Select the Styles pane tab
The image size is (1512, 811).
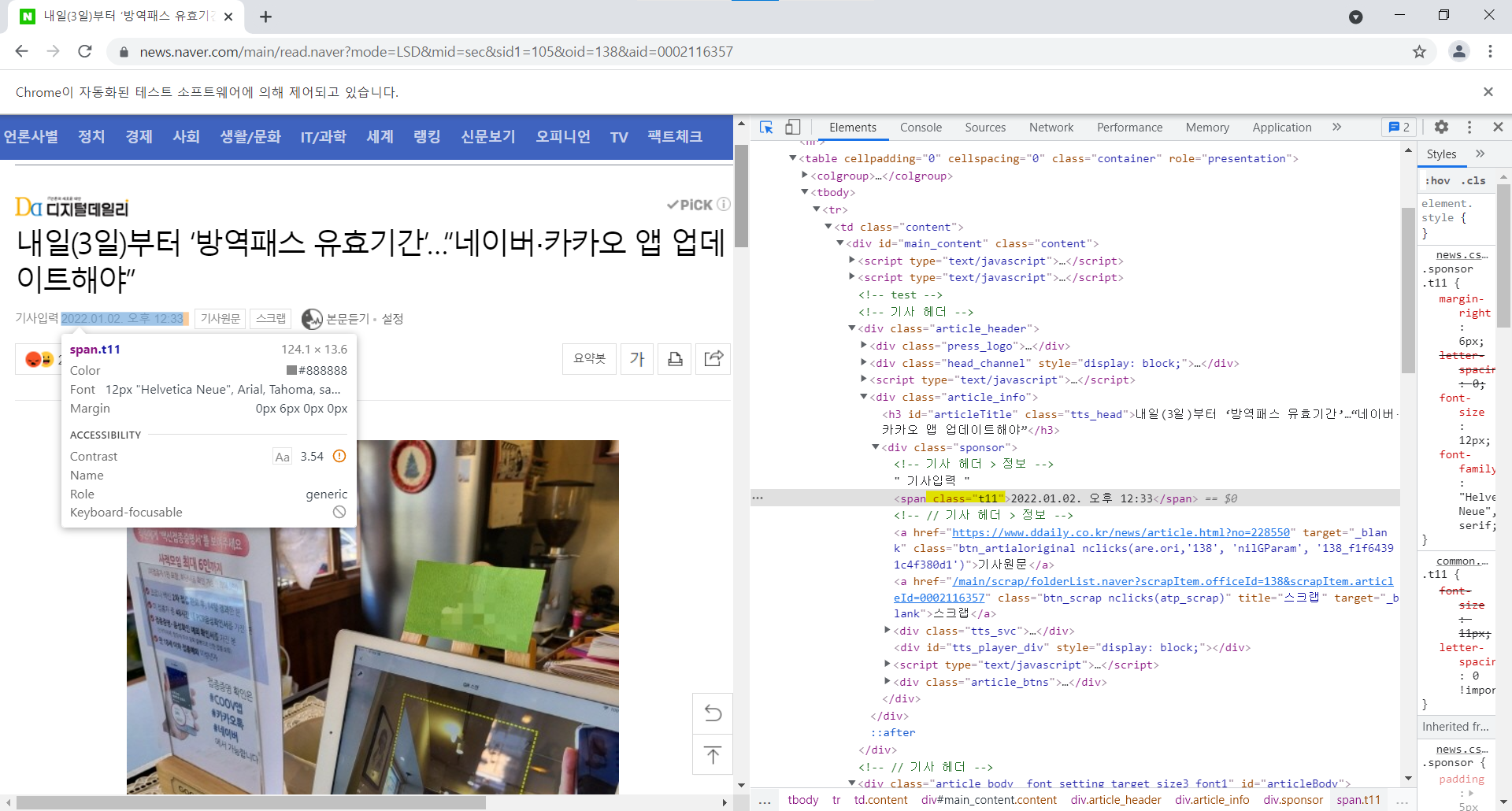(1441, 154)
